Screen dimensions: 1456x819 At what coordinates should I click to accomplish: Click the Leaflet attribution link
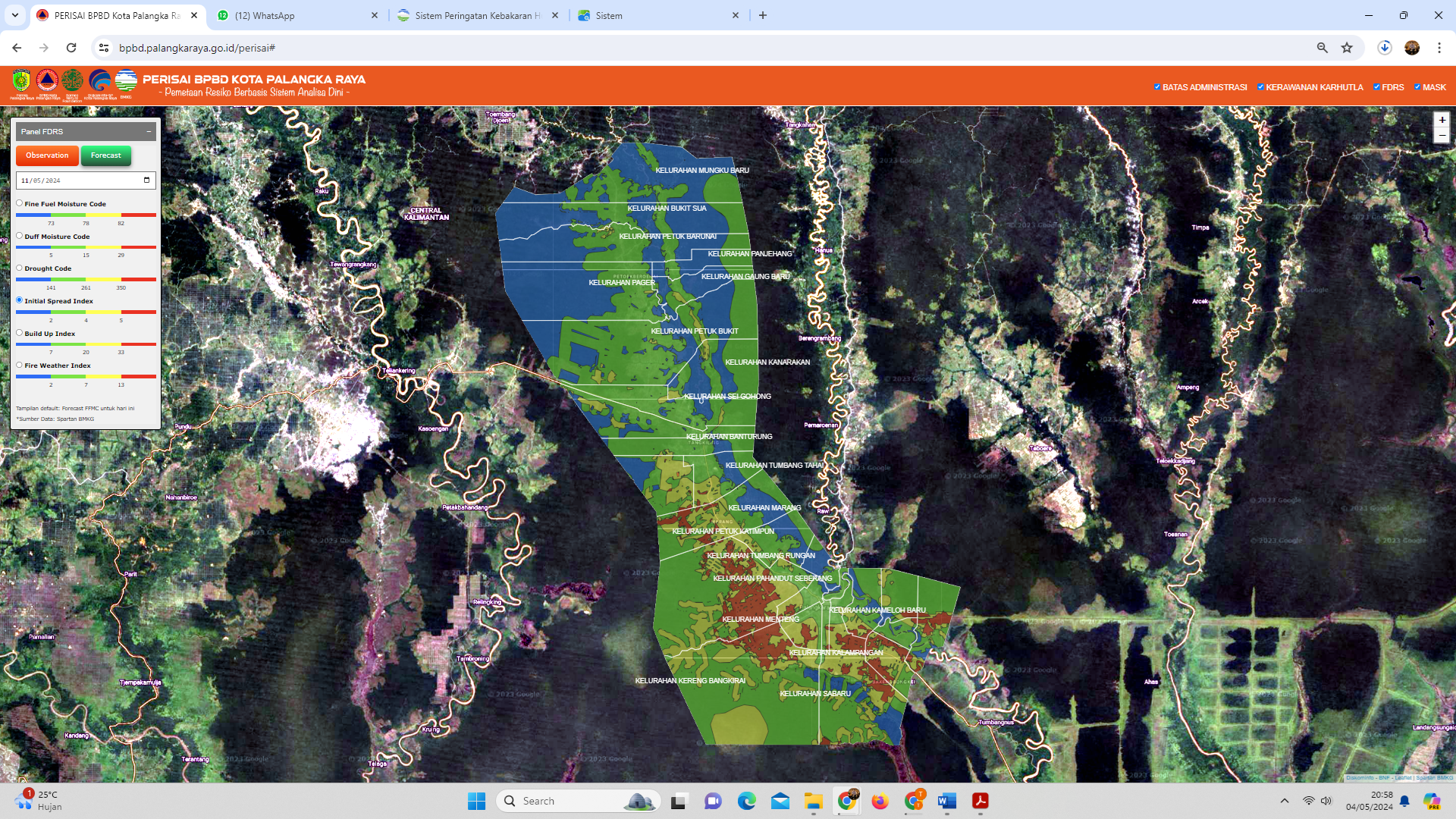click(1403, 778)
